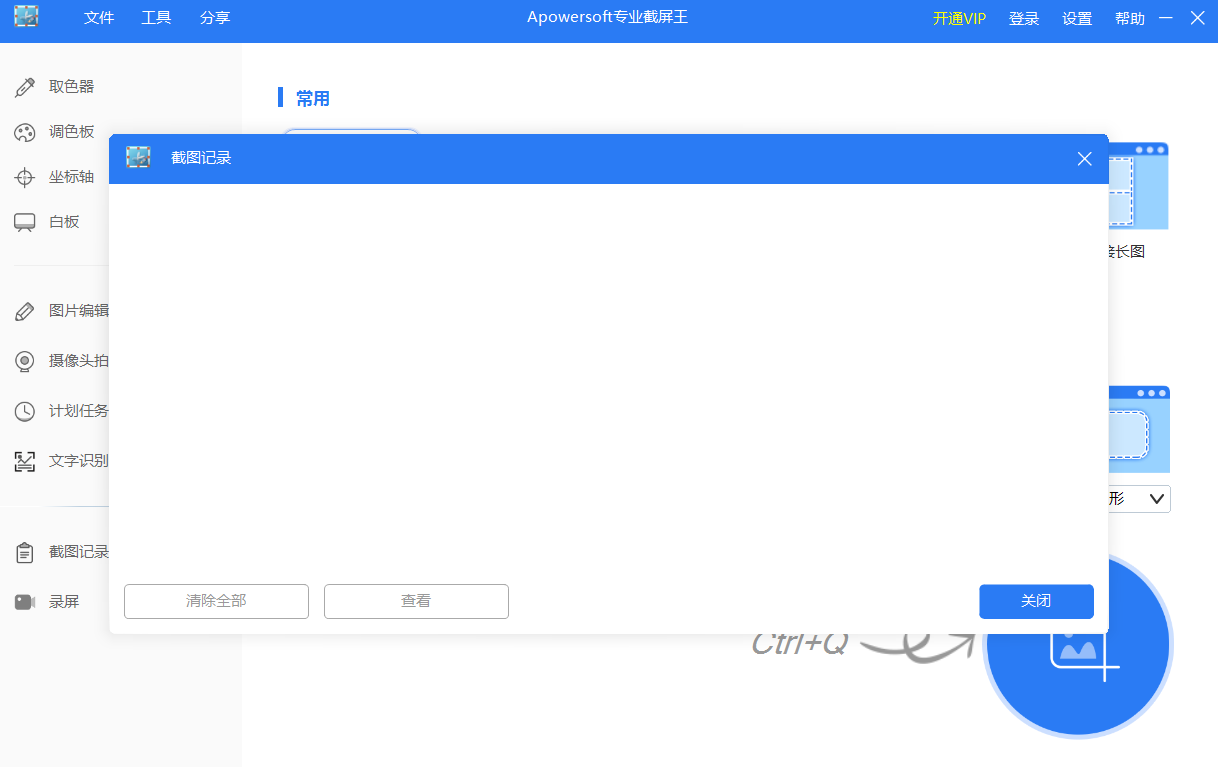The image size is (1218, 767).
Task: Open the 分享 menu
Action: (215, 18)
